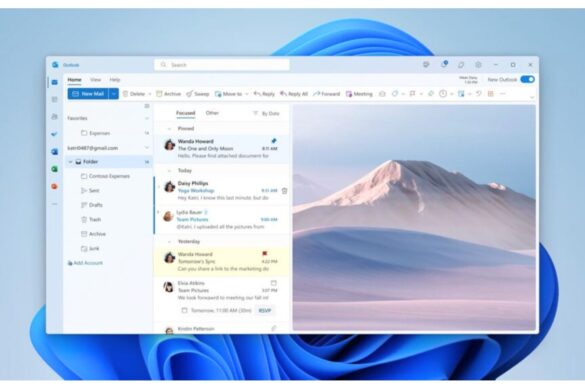This screenshot has width=585, height=390.
Task: Open the Snooze options dropdown arrow
Action: [x=451, y=94]
